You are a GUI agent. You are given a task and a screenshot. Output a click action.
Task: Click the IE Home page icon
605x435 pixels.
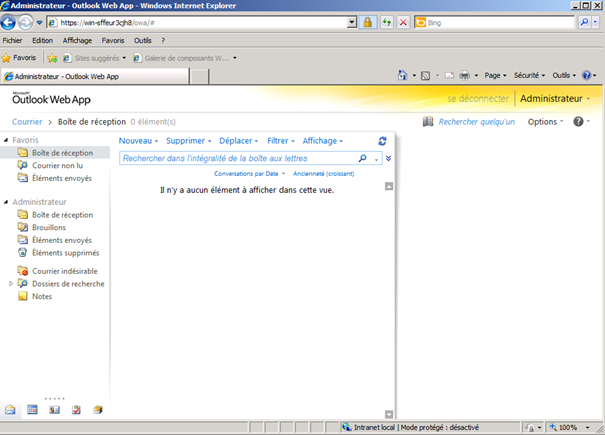(x=402, y=75)
